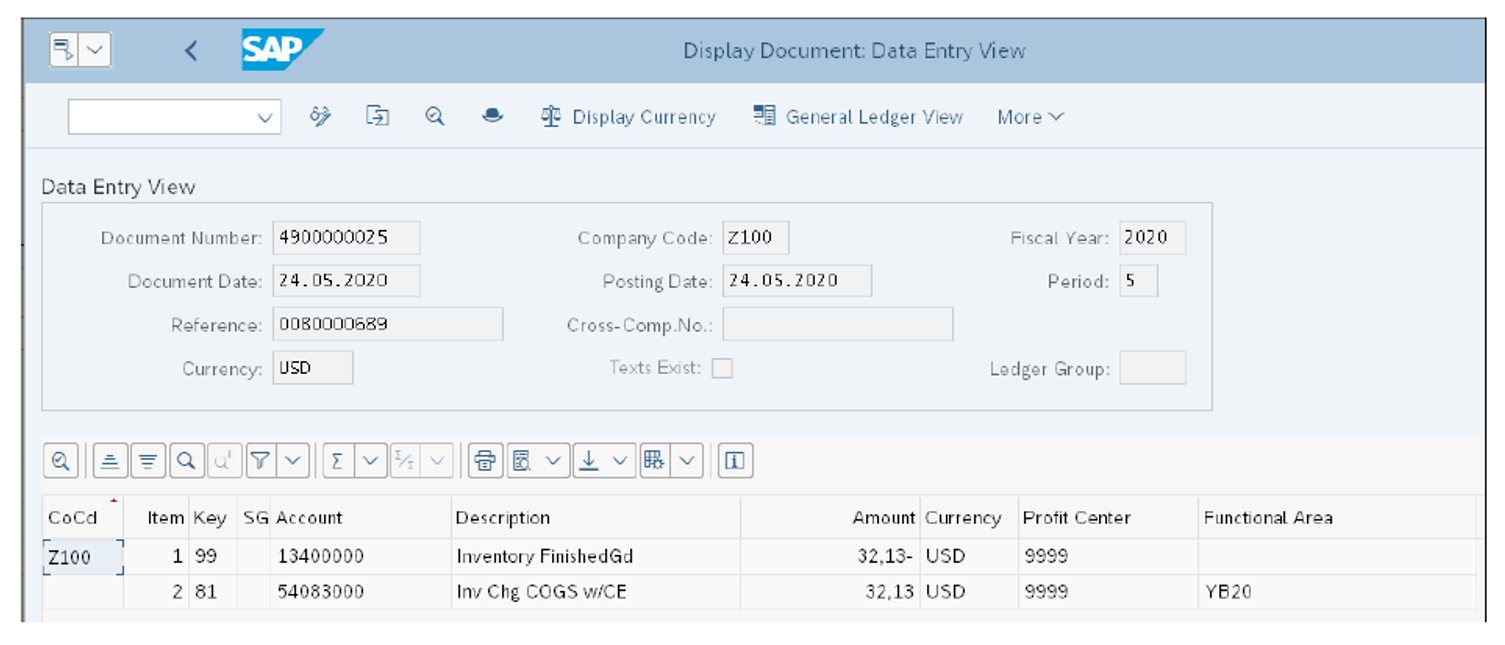This screenshot has height=645, width=1505.
Task: Click the magnifier search icon in the header toolbar
Action: pos(433,117)
